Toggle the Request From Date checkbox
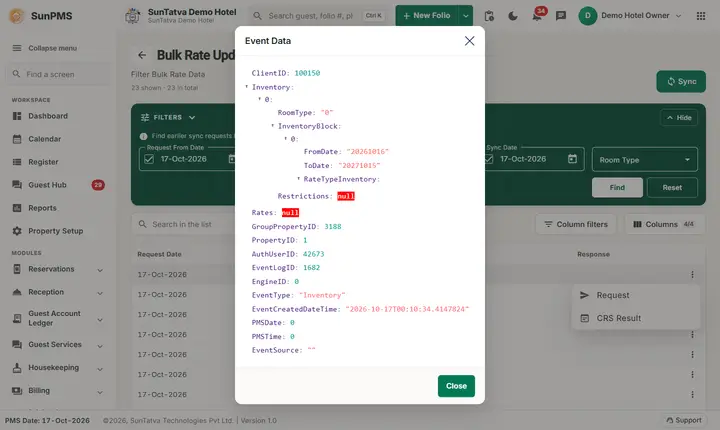The width and height of the screenshot is (720, 430). click(x=149, y=159)
